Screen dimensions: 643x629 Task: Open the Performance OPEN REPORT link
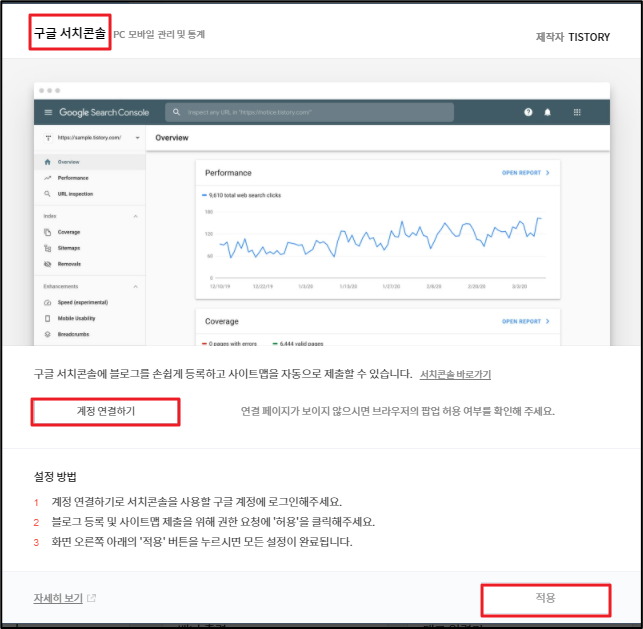point(521,173)
